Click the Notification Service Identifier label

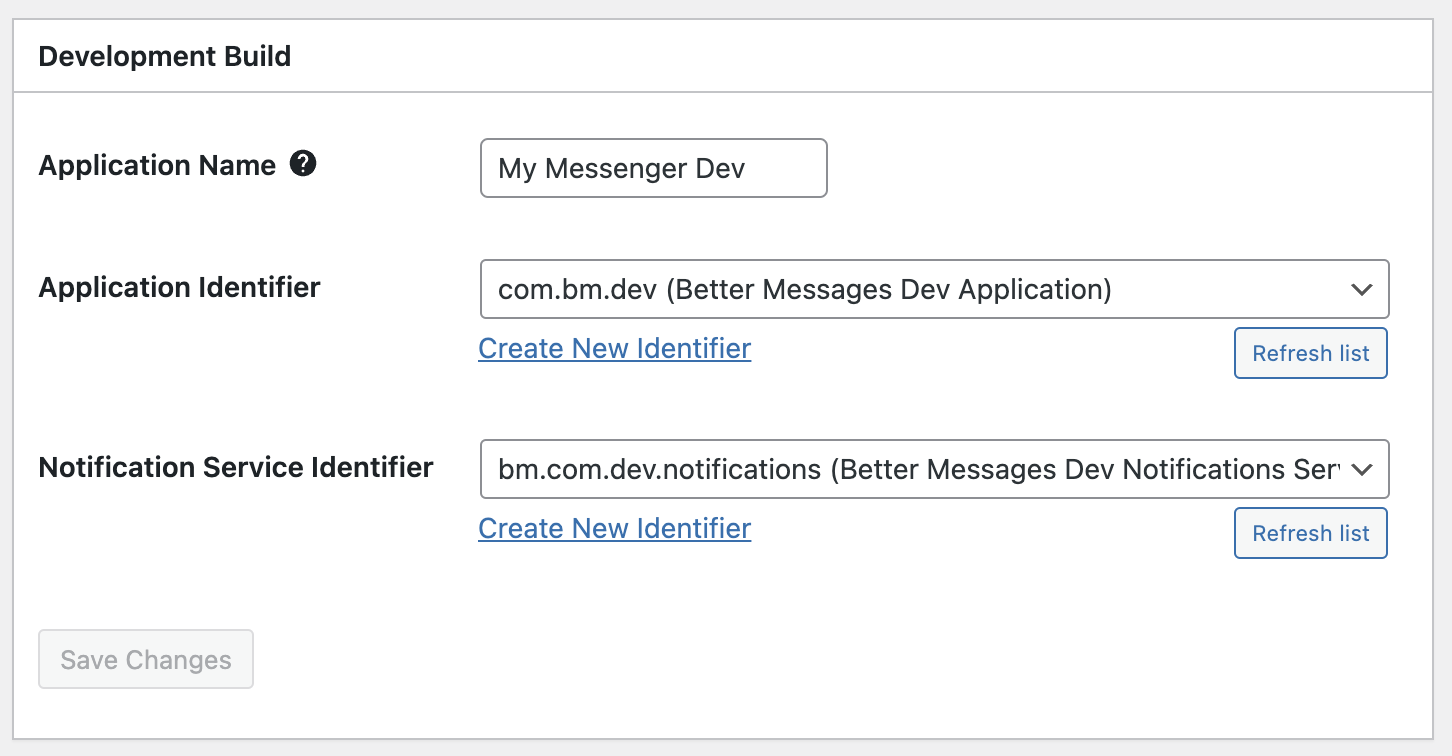point(236,467)
